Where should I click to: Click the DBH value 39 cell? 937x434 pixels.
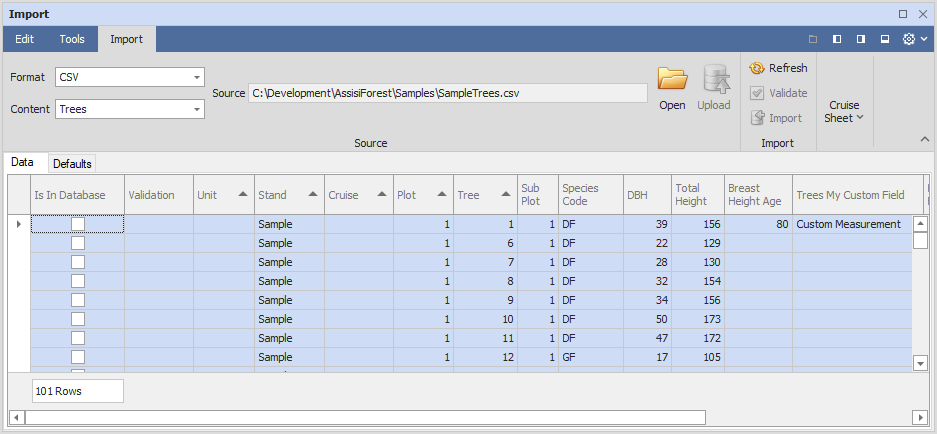click(x=647, y=224)
